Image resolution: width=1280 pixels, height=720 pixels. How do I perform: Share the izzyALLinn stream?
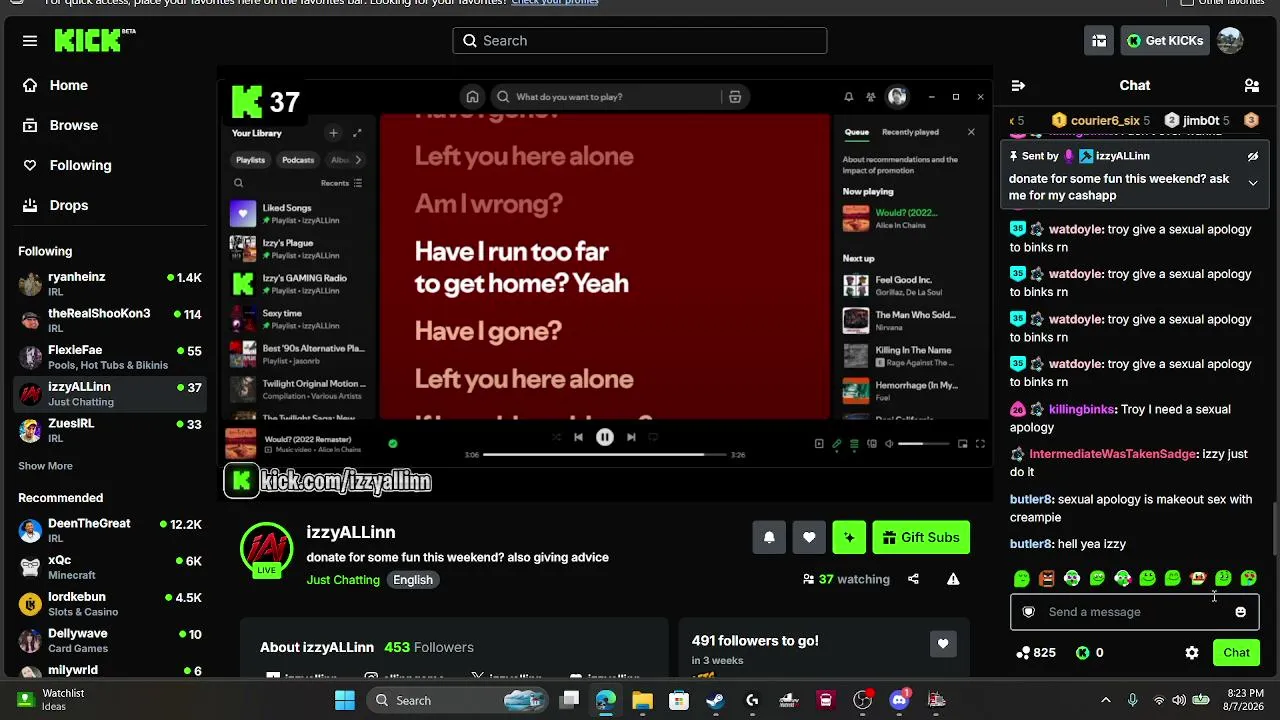(x=913, y=579)
